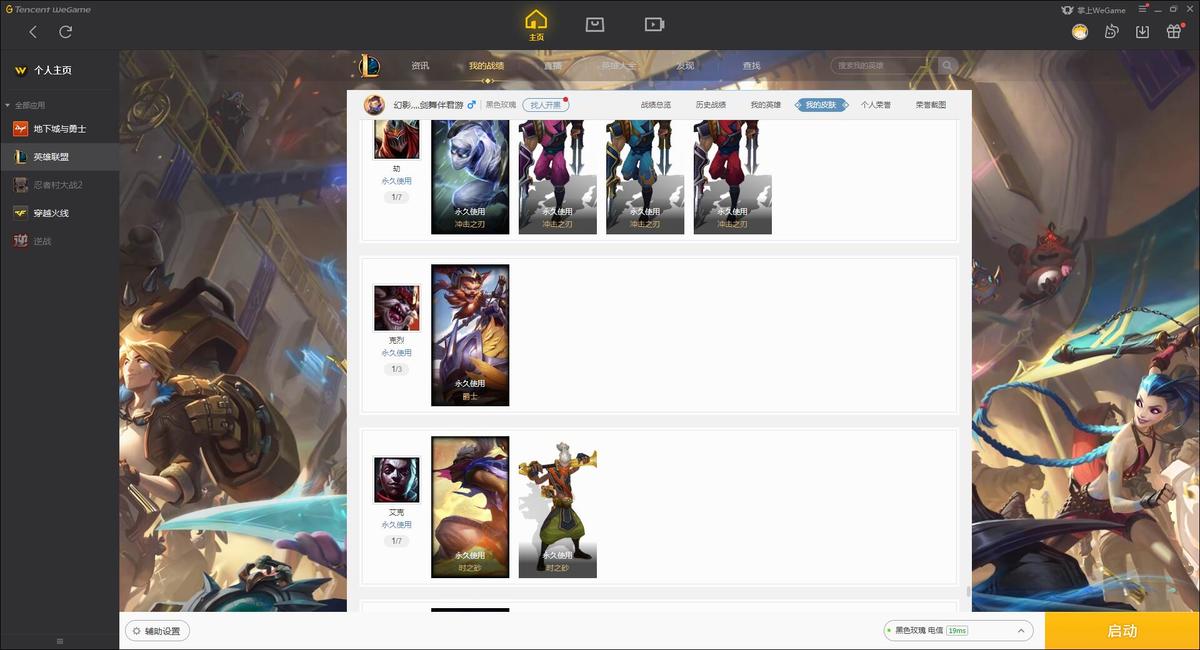The image size is (1200, 650).
Task: Click the 克烈 Kled champion portrait
Action: point(396,308)
